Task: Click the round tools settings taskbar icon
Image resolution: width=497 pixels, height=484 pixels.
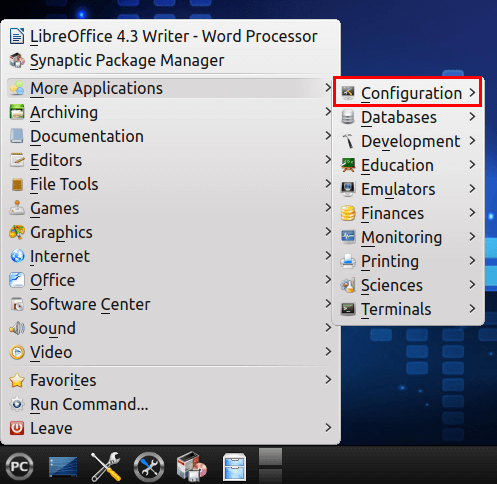Action: [149, 467]
